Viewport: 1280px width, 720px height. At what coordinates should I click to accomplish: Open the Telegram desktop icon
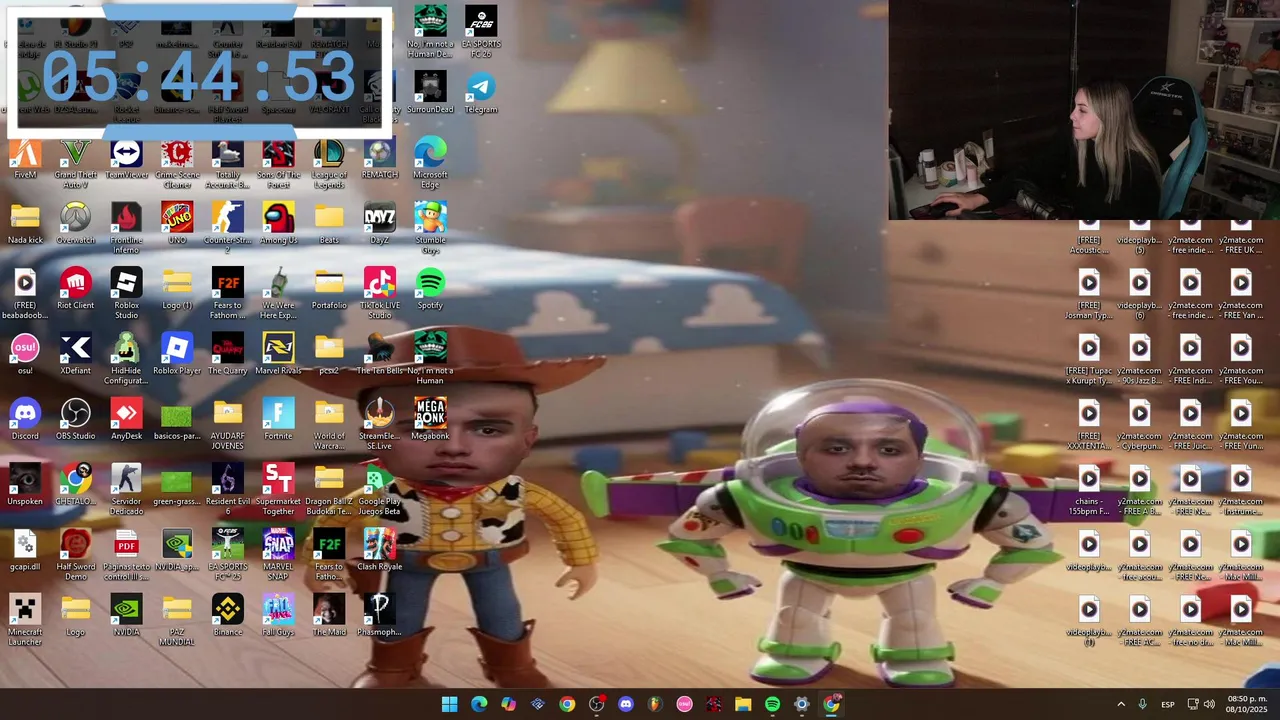coord(481,94)
